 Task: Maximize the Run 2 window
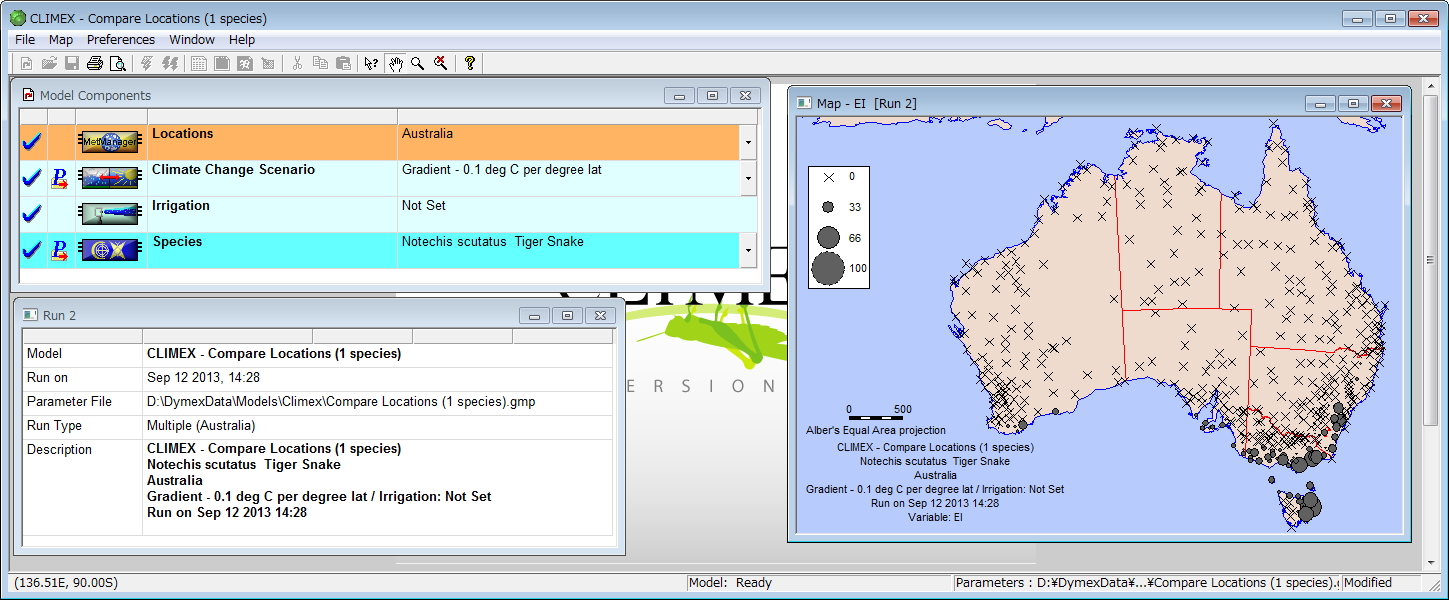(567, 316)
